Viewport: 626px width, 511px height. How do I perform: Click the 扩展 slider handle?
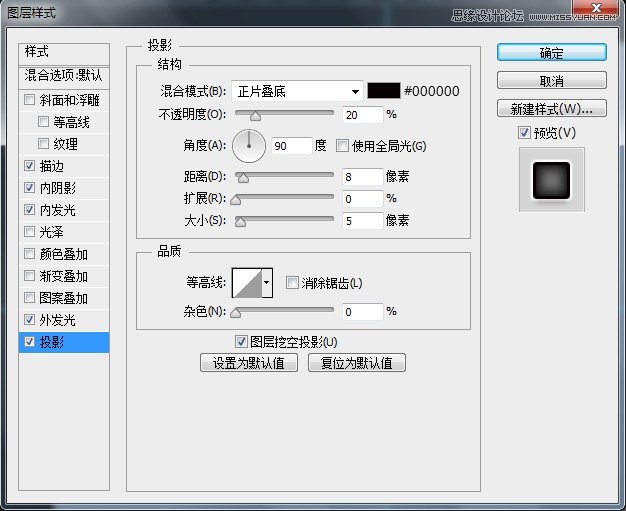point(236,200)
